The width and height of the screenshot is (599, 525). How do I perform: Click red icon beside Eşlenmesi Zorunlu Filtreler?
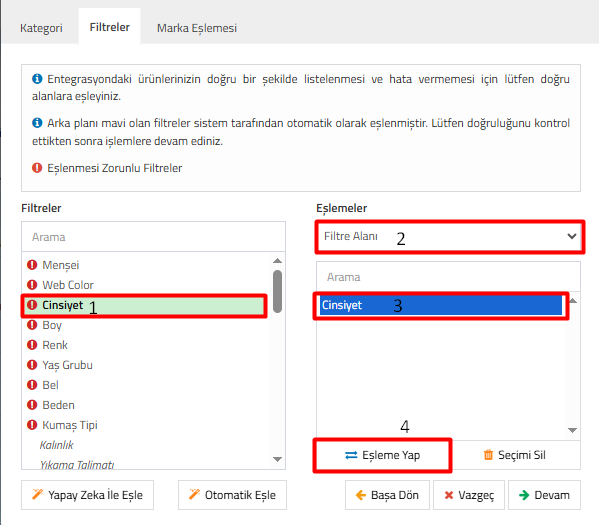[x=37, y=168]
